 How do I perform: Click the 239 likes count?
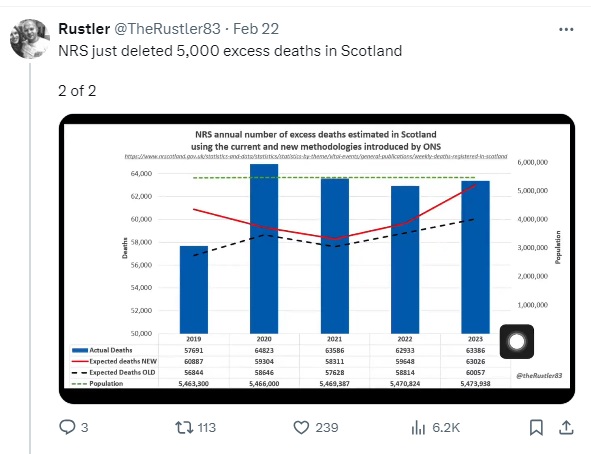[327, 428]
